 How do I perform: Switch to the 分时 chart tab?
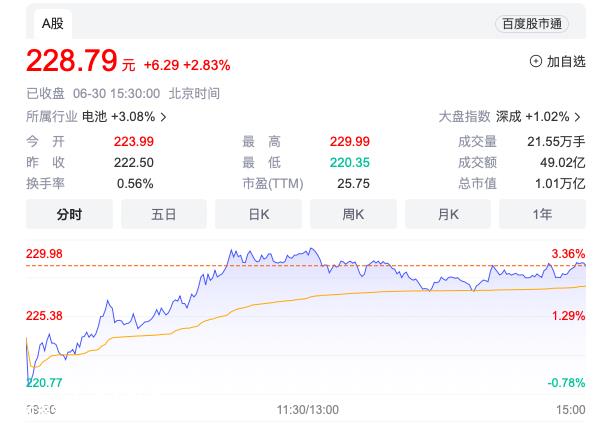click(69, 214)
